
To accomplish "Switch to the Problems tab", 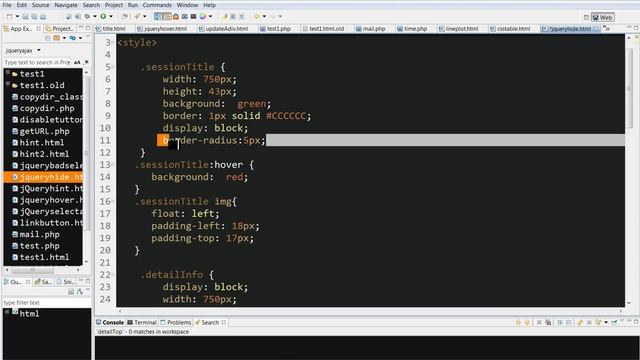I will click(x=176, y=322).
